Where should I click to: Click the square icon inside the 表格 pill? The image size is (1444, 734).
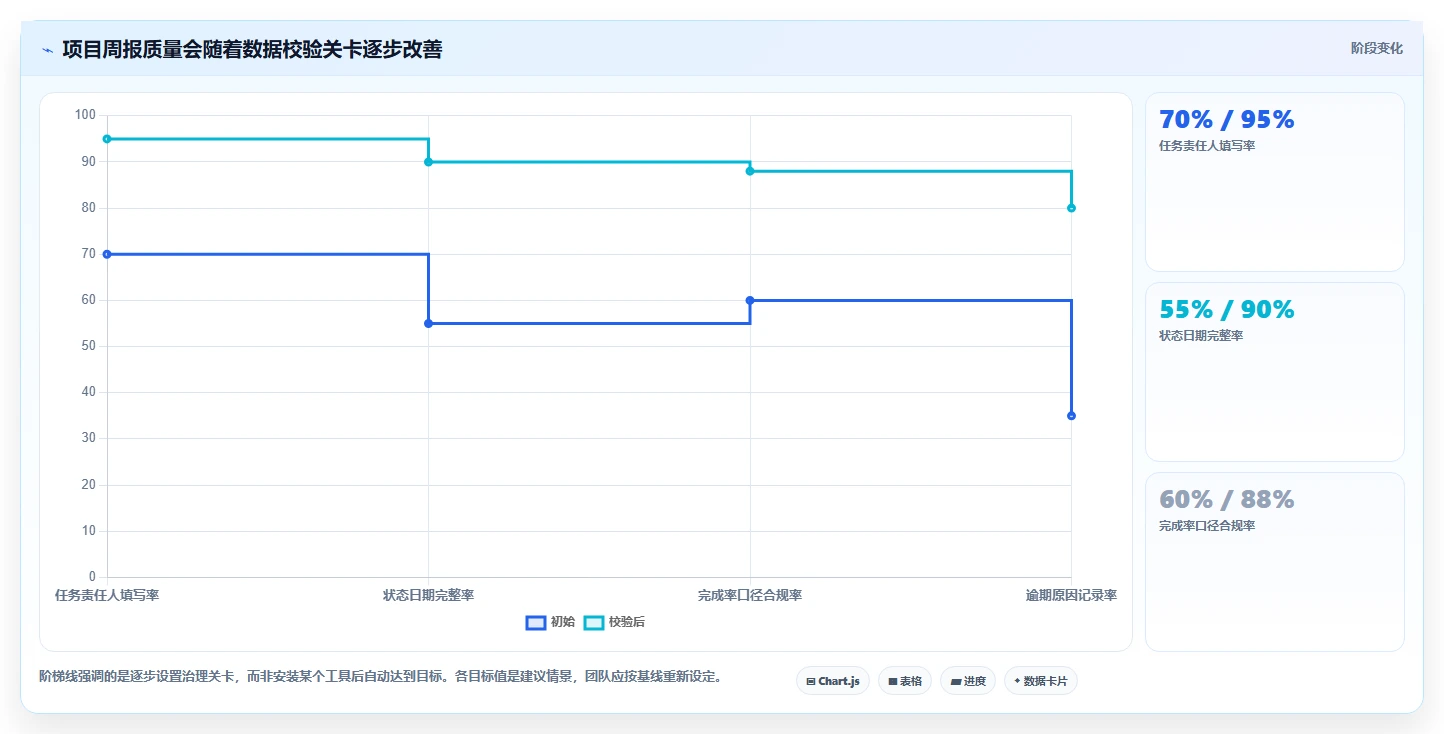(893, 681)
